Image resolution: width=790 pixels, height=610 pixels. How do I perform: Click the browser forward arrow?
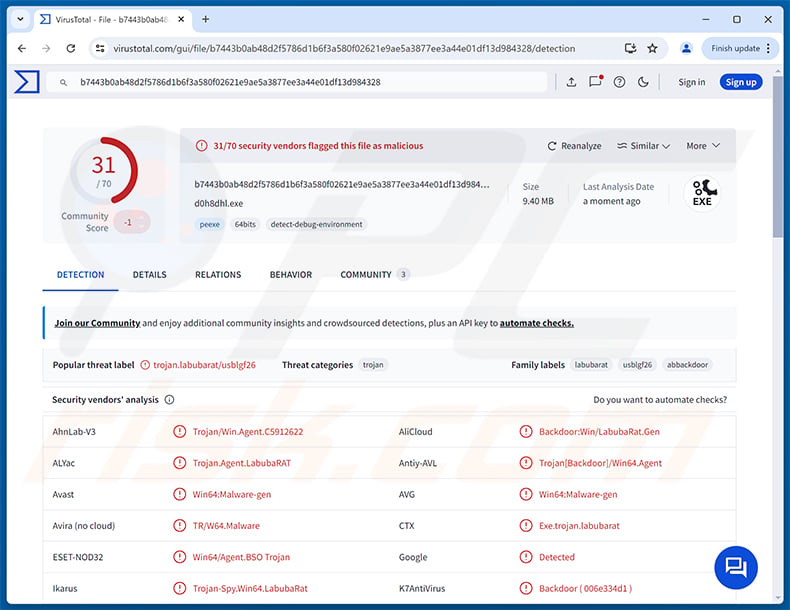click(x=46, y=48)
